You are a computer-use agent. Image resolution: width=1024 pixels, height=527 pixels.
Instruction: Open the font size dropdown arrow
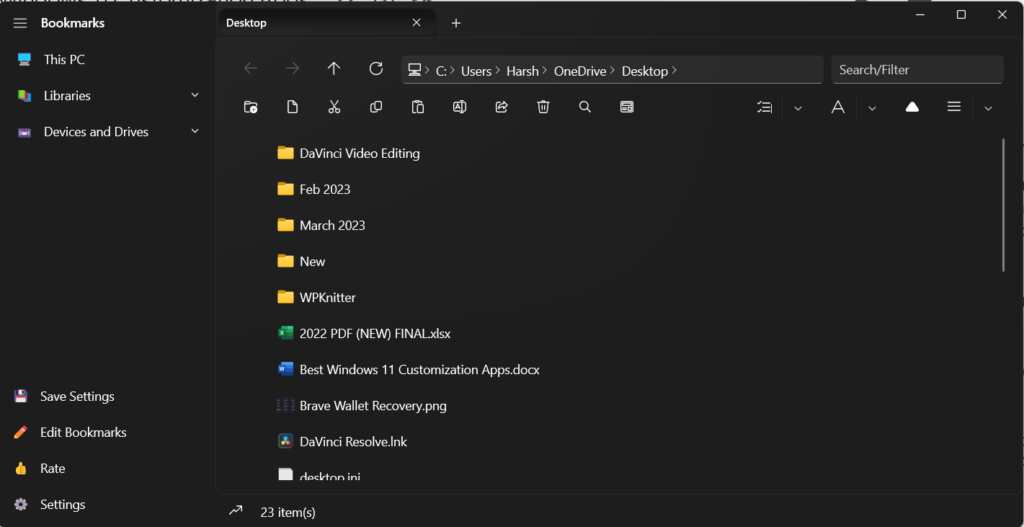pos(872,108)
